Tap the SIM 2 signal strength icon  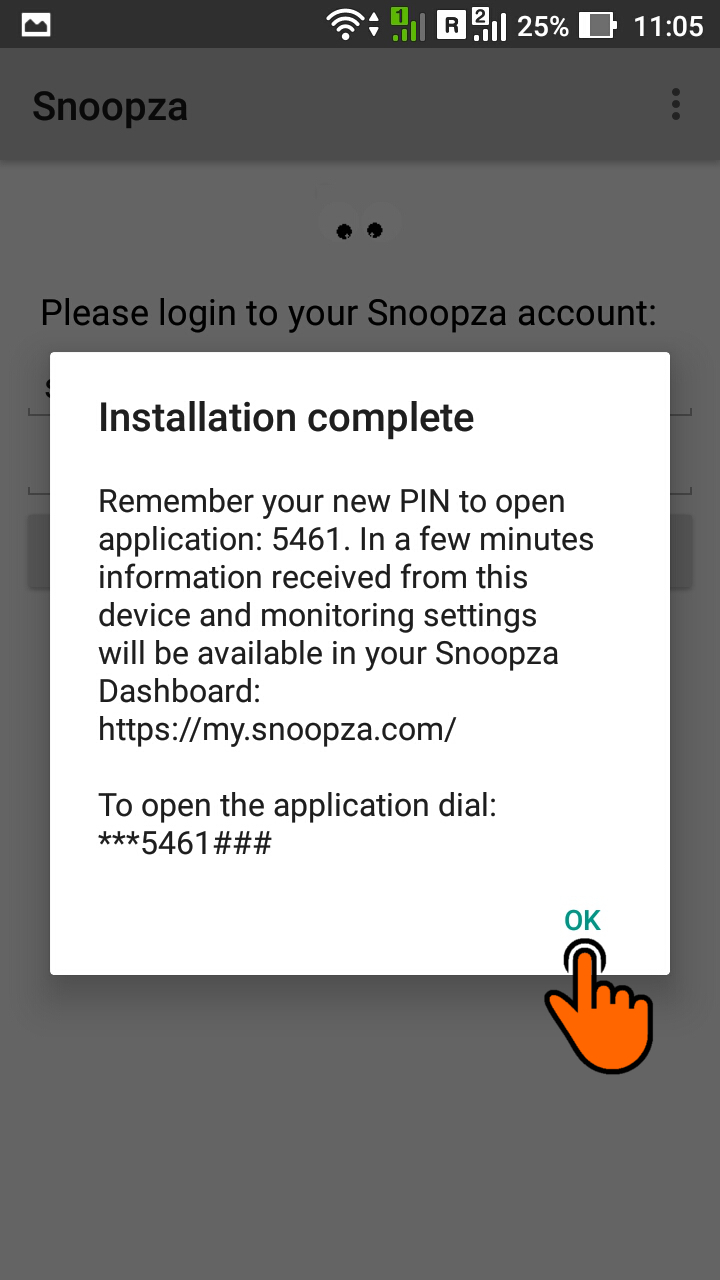point(488,24)
